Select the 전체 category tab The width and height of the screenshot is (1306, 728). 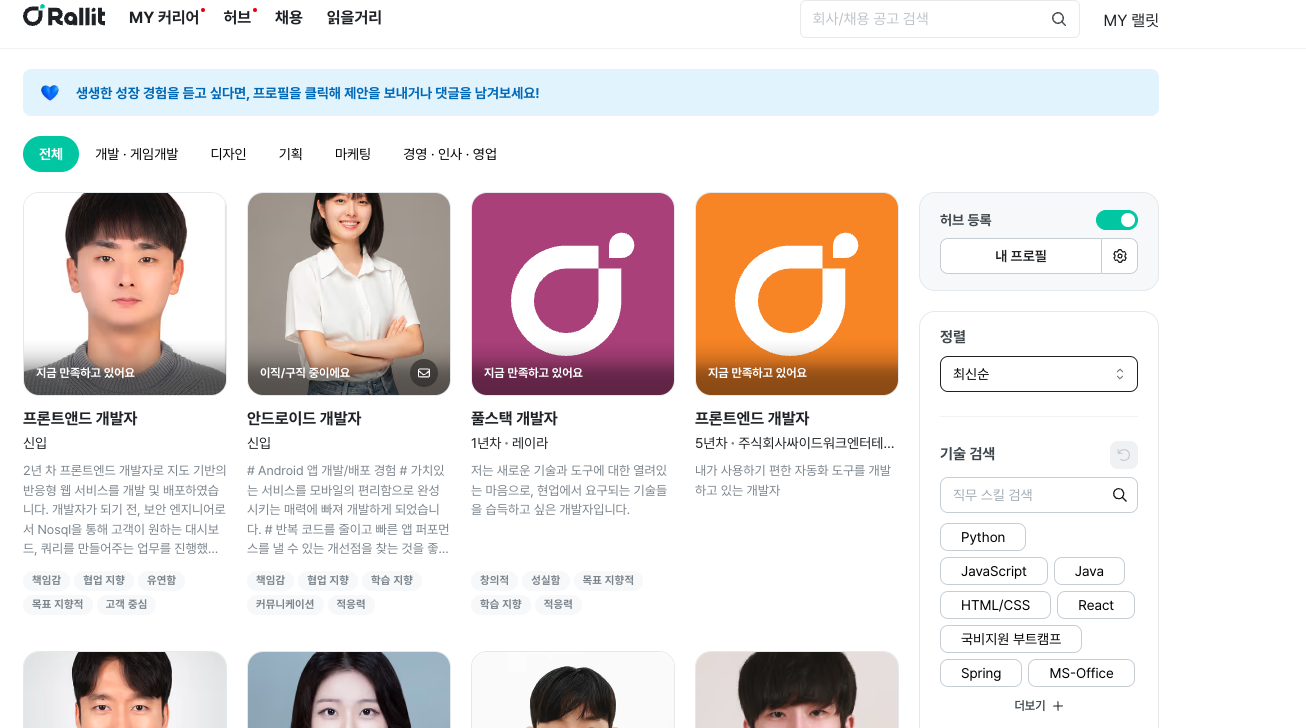(51, 154)
